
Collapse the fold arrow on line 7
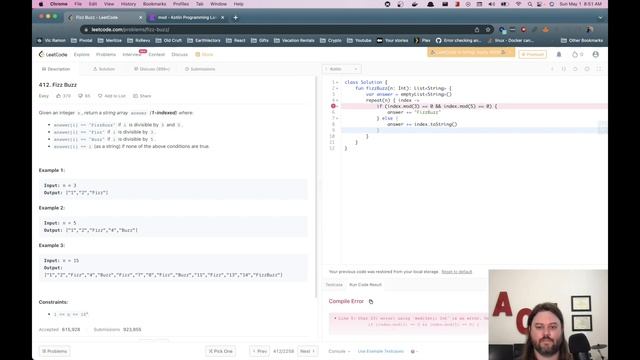337,118
